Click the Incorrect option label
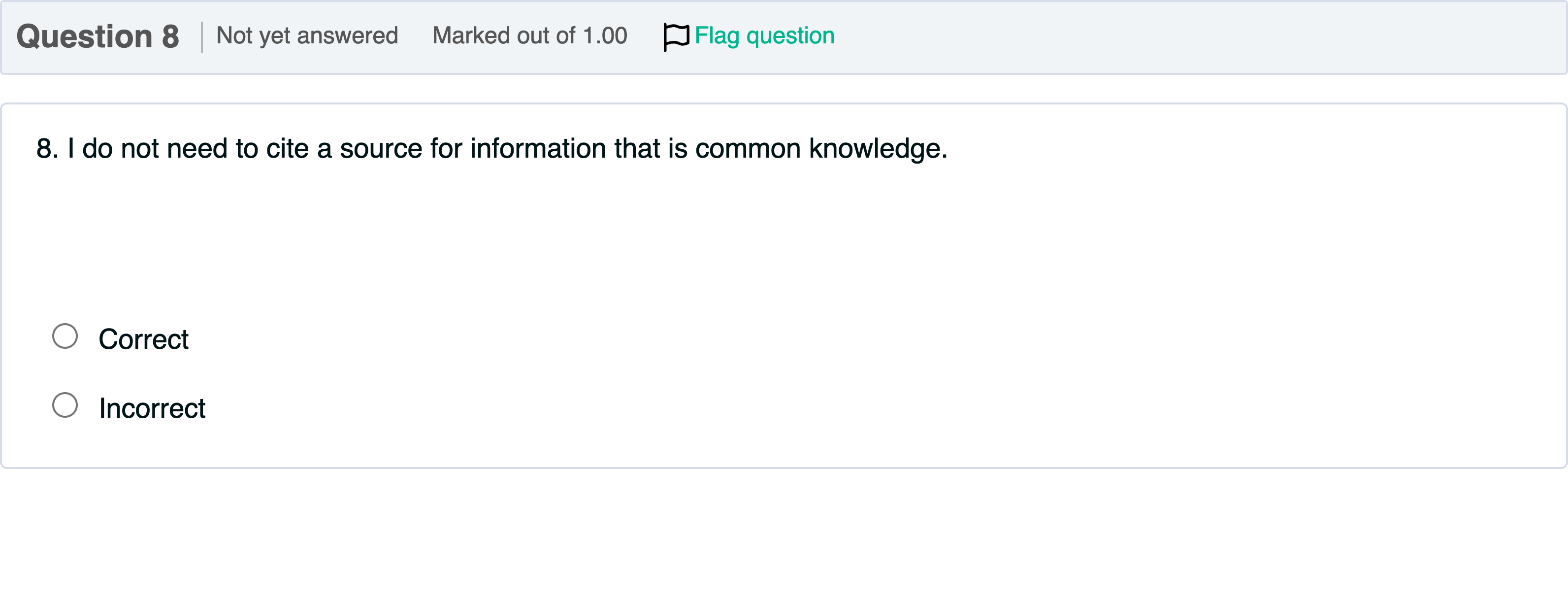The image size is (1568, 601). [152, 407]
